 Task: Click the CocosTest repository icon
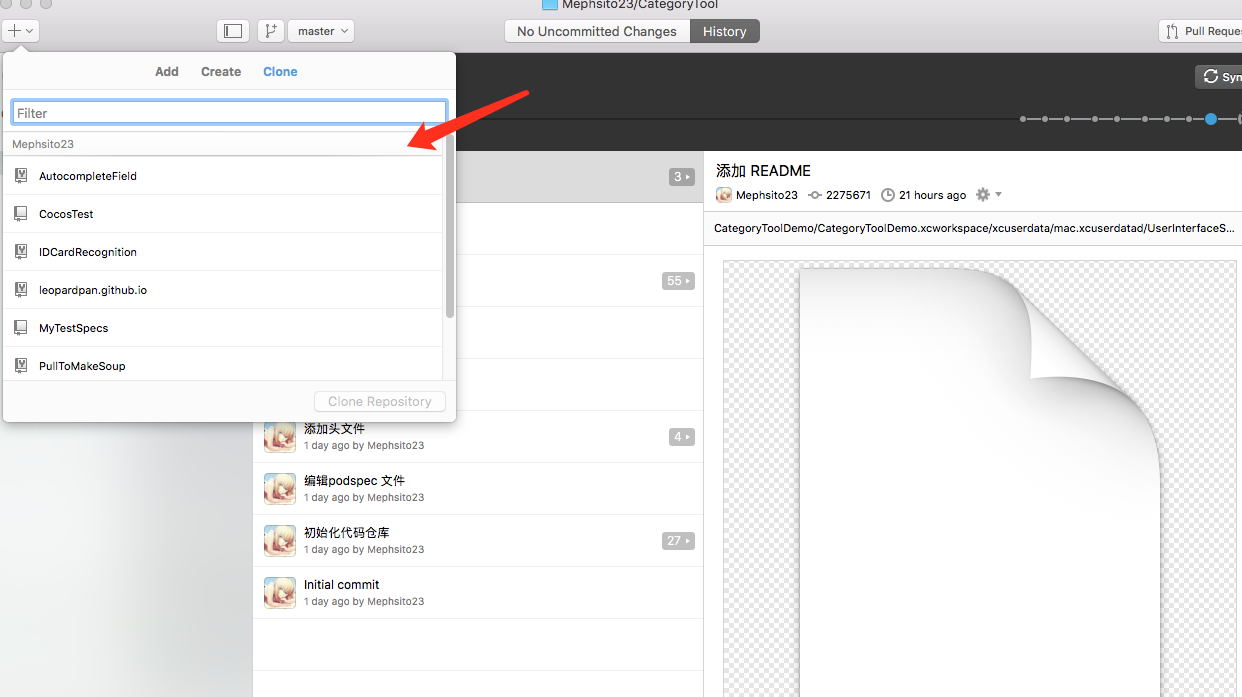[x=20, y=214]
